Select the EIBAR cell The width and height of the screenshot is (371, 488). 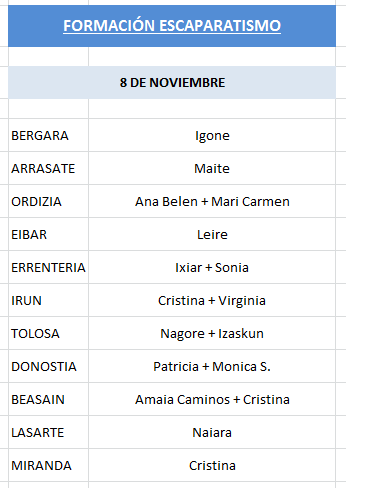[x=48, y=234]
